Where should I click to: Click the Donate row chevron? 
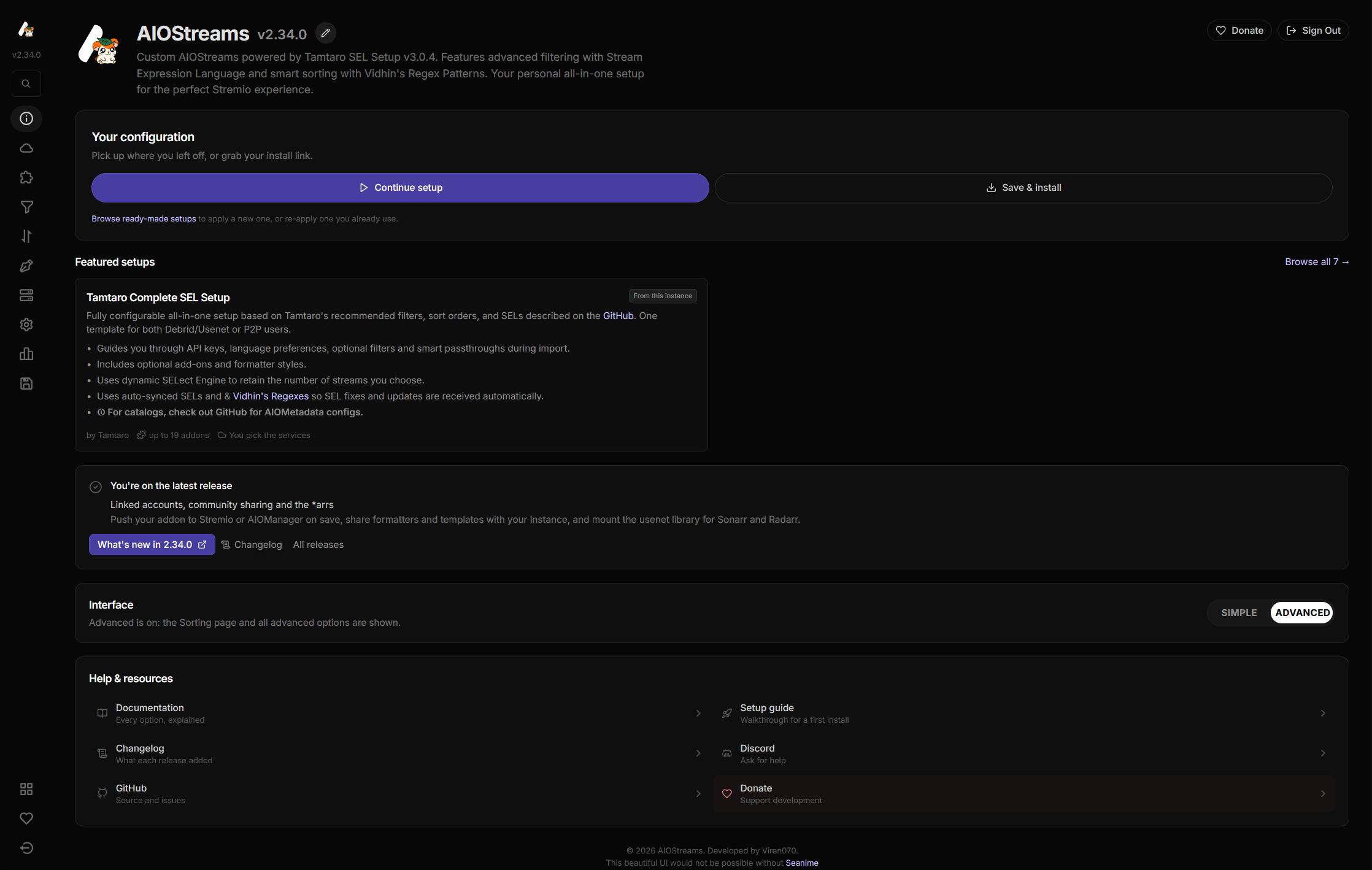click(1323, 794)
